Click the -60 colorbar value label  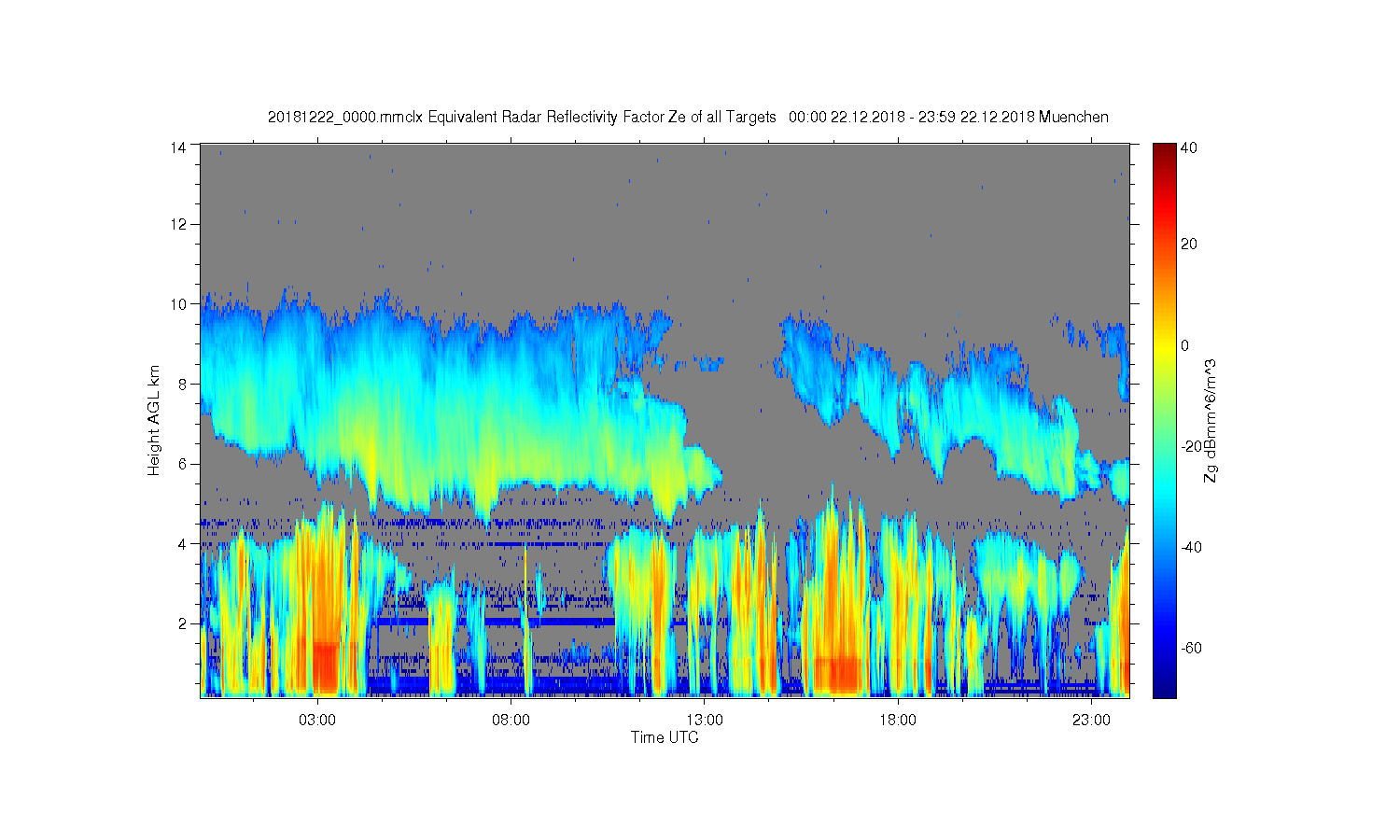coord(1191,648)
